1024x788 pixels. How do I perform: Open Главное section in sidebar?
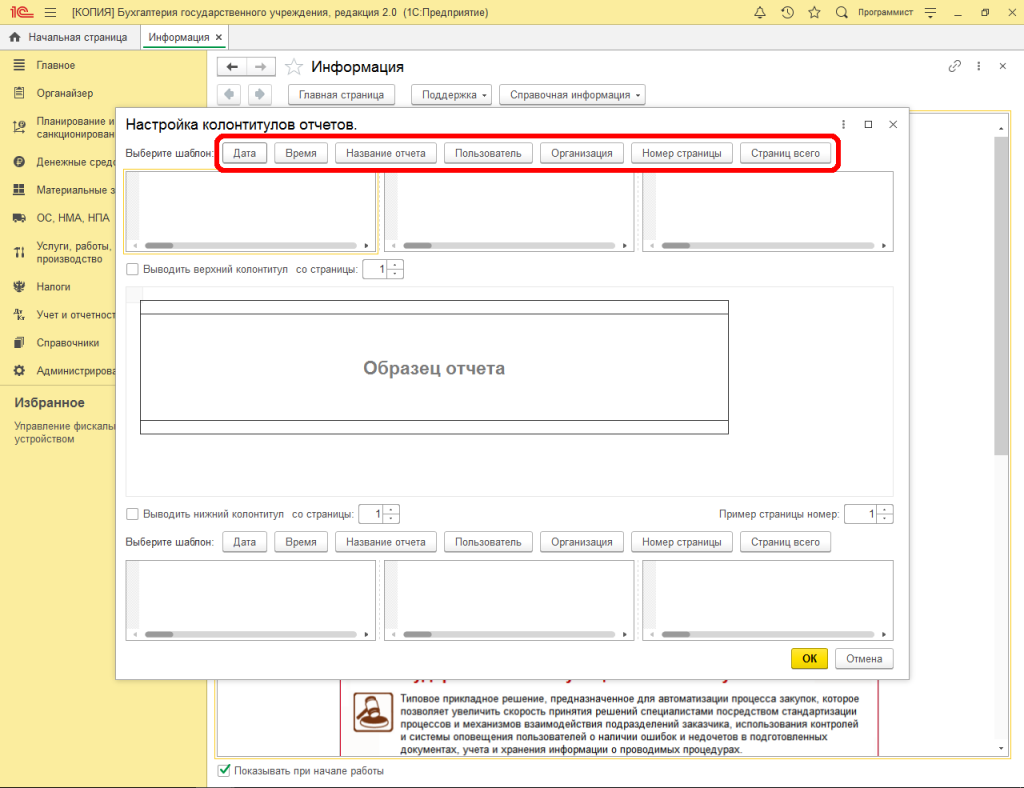pos(56,65)
